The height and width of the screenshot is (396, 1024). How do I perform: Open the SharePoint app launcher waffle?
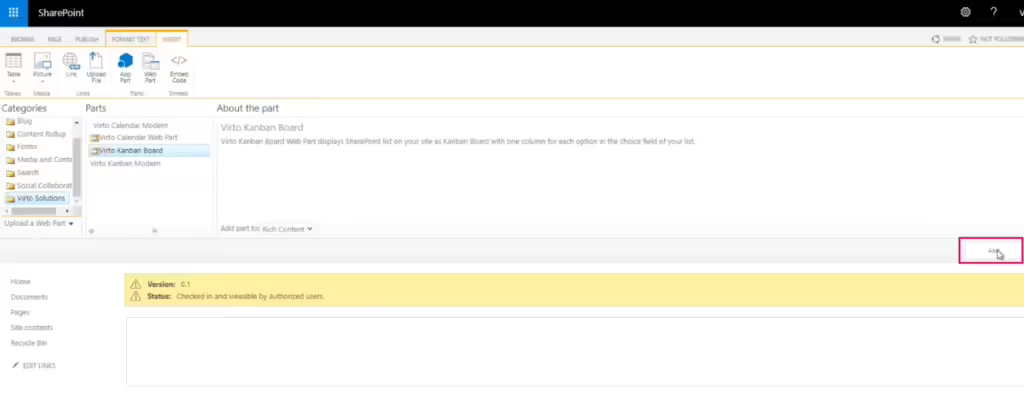[13, 13]
